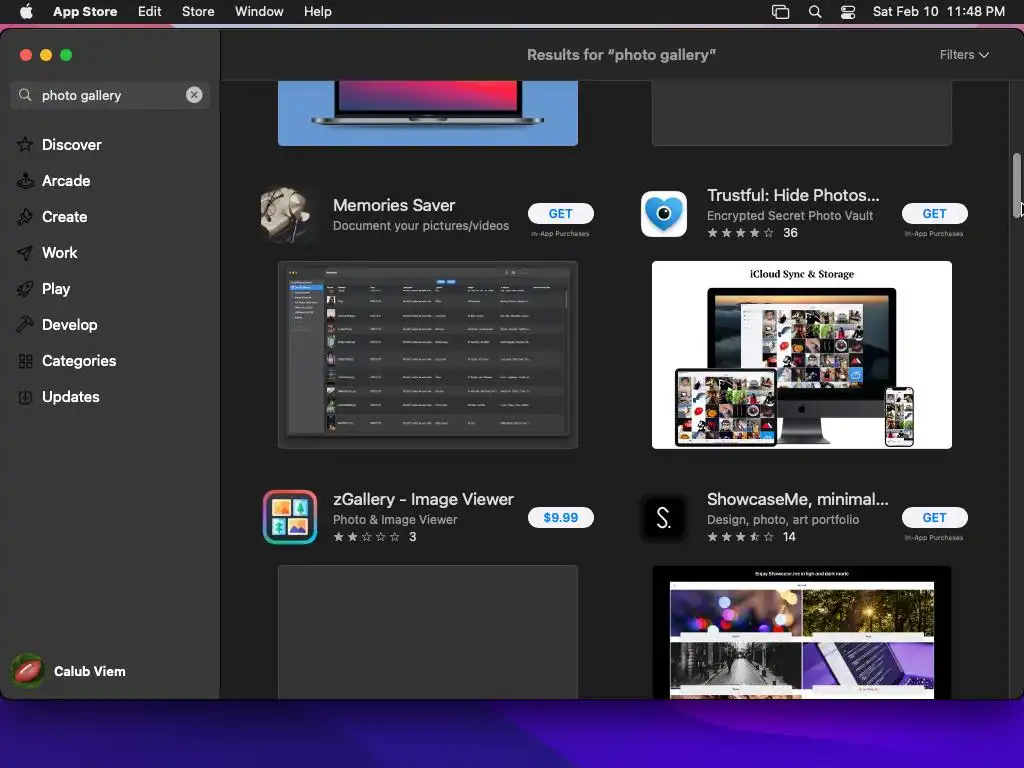The width and height of the screenshot is (1024, 768).
Task: Click 'Encrypted Secret Photo Vault' subtitle
Action: coord(790,216)
